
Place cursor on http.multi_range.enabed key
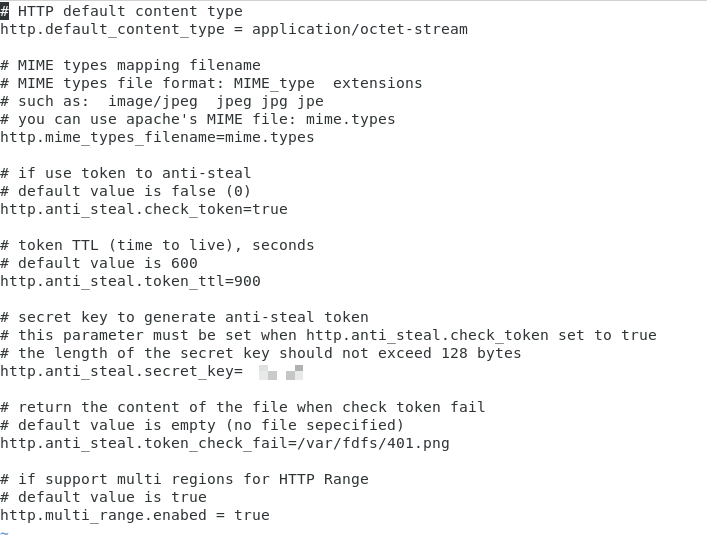tap(103, 515)
